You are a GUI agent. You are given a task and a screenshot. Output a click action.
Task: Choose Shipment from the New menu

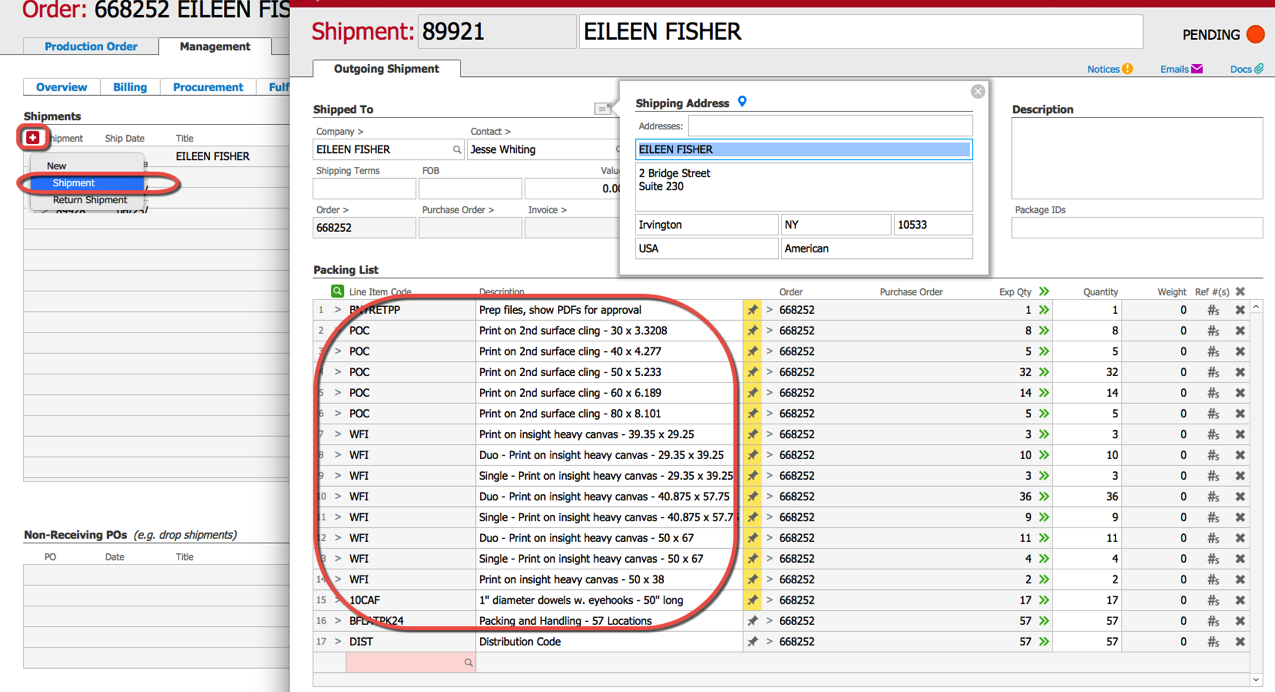85,183
